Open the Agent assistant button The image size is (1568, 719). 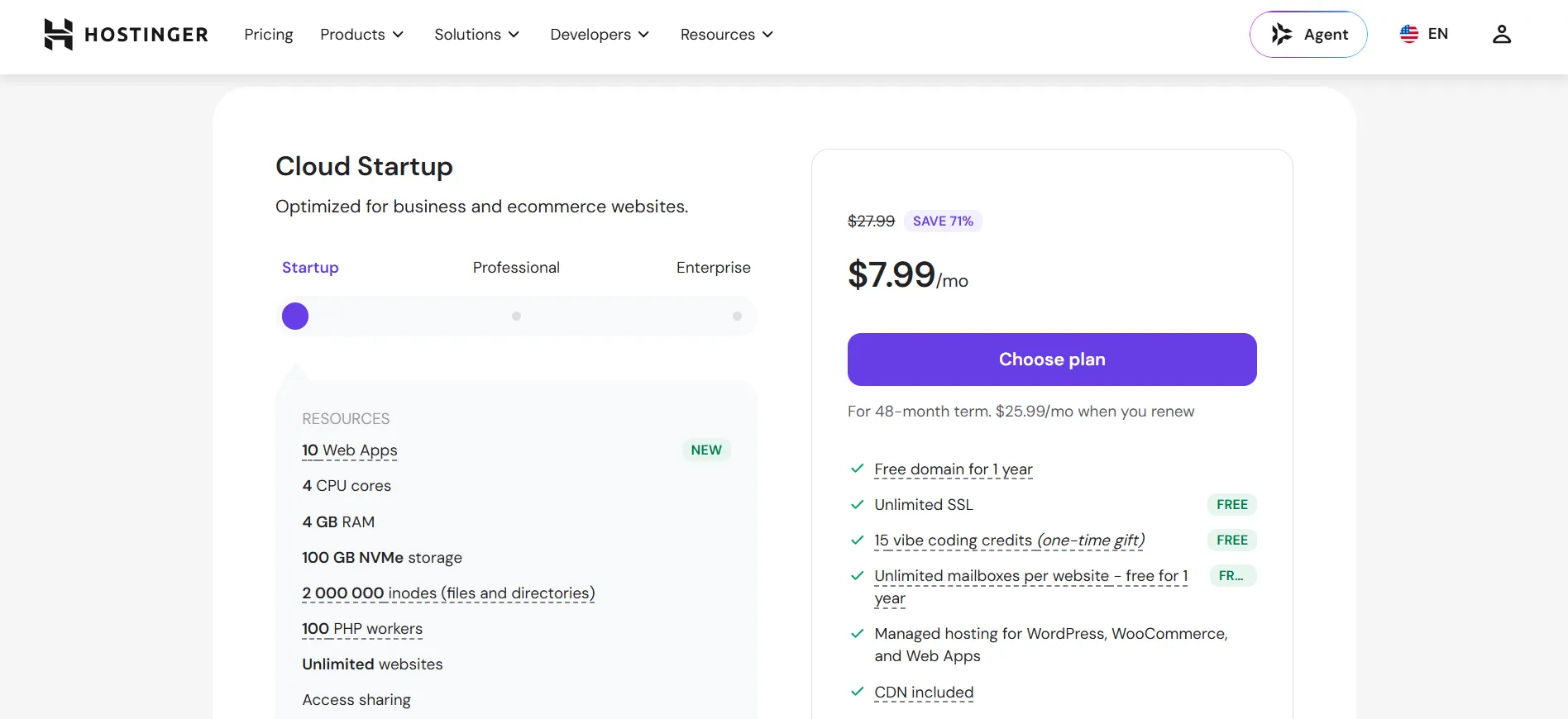pos(1308,34)
